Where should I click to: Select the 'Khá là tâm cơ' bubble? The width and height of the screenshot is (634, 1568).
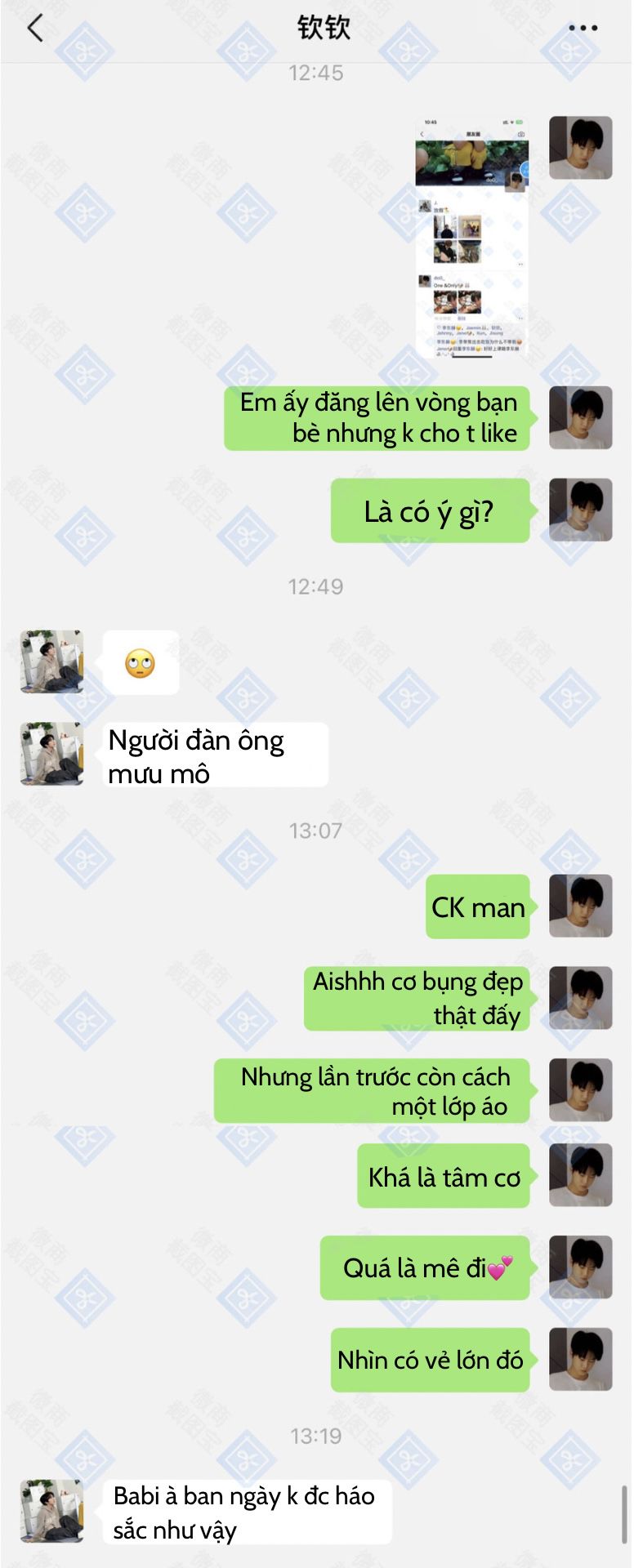(444, 1176)
